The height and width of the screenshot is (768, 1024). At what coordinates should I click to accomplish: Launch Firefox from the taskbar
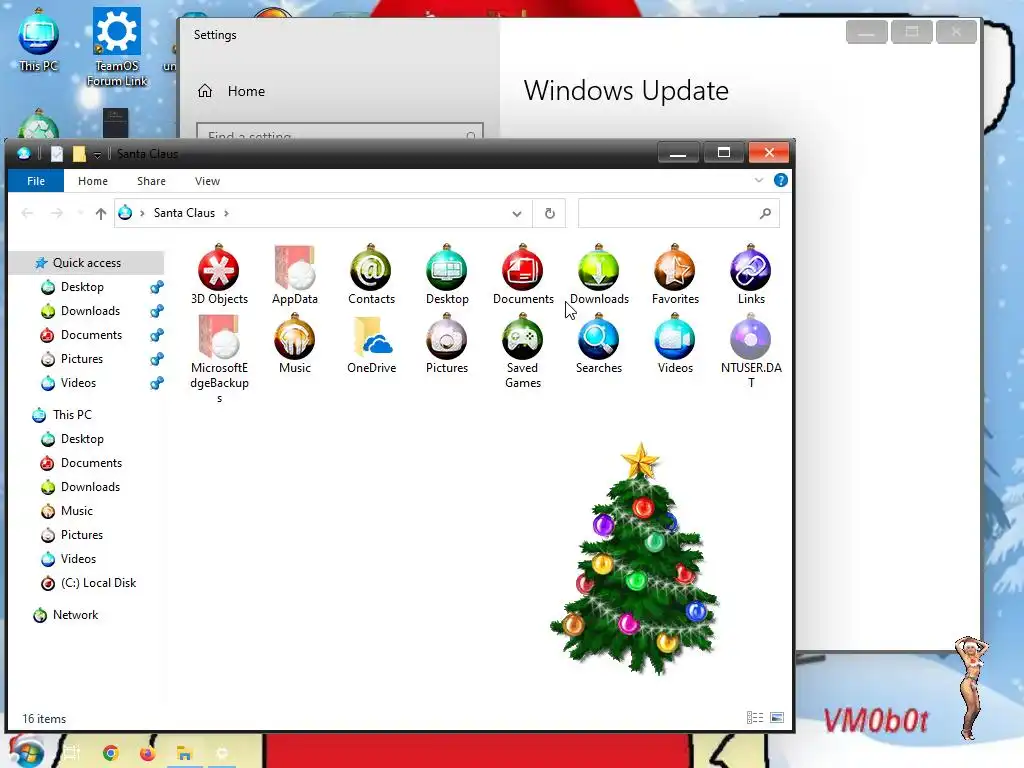click(x=148, y=753)
